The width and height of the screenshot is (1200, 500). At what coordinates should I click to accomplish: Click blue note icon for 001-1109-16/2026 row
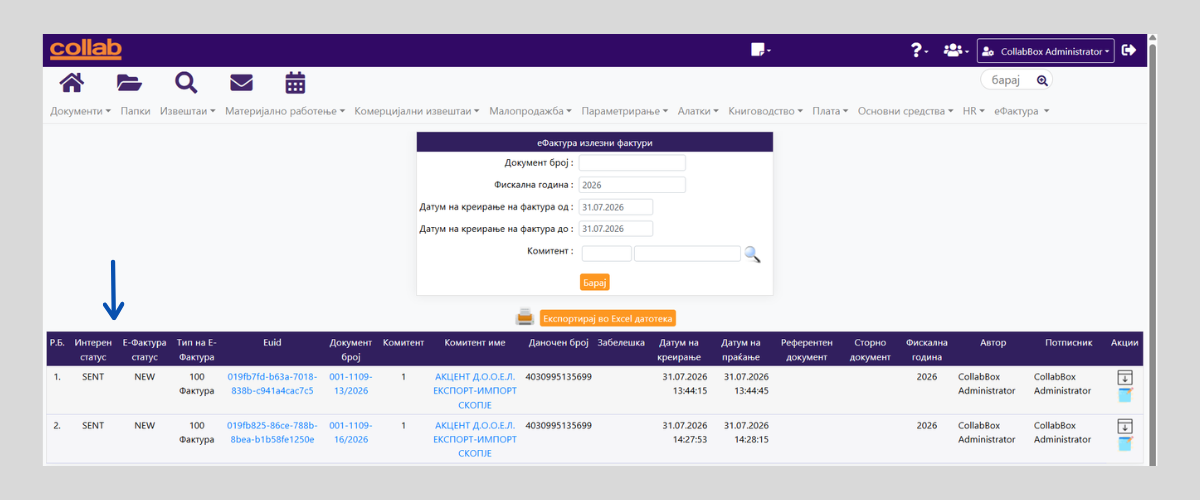[1125, 443]
